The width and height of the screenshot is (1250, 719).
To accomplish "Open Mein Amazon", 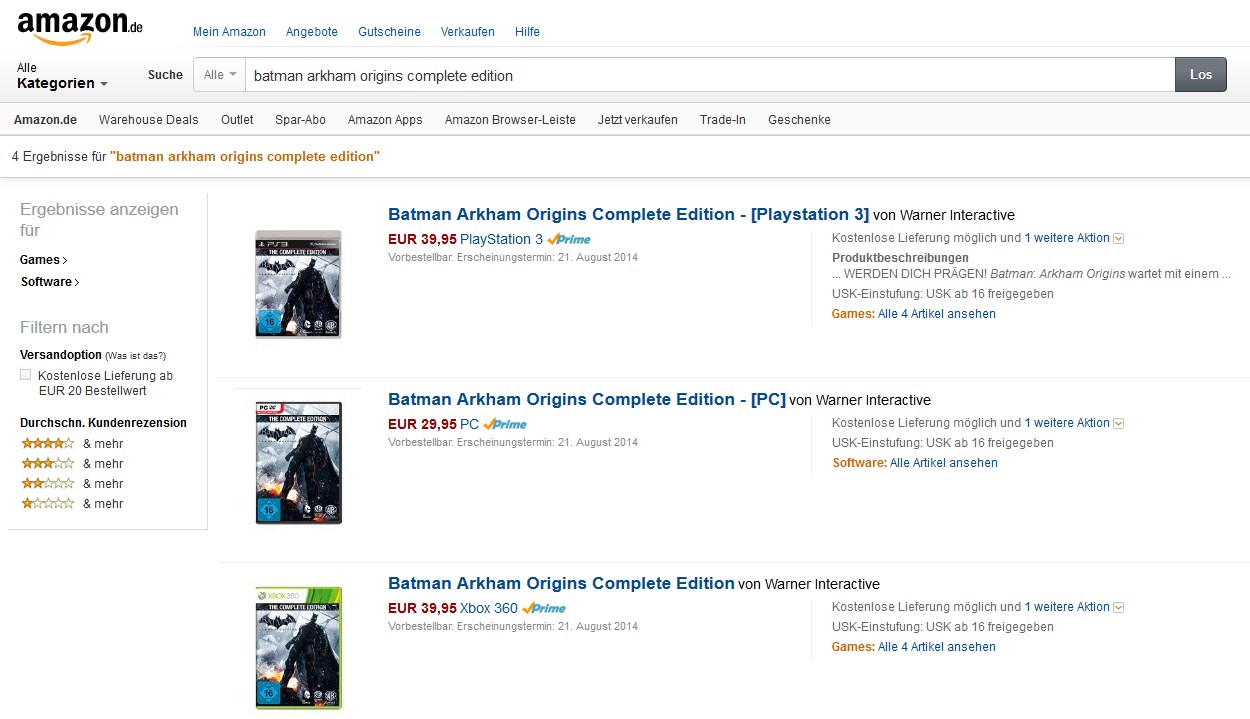I will click(229, 32).
